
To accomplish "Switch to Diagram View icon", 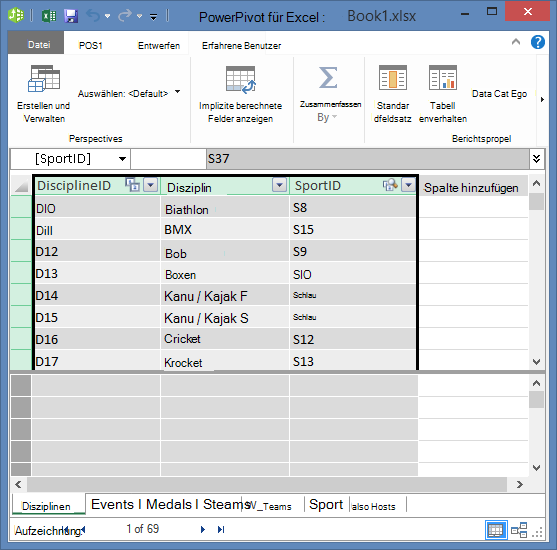I will tap(519, 530).
